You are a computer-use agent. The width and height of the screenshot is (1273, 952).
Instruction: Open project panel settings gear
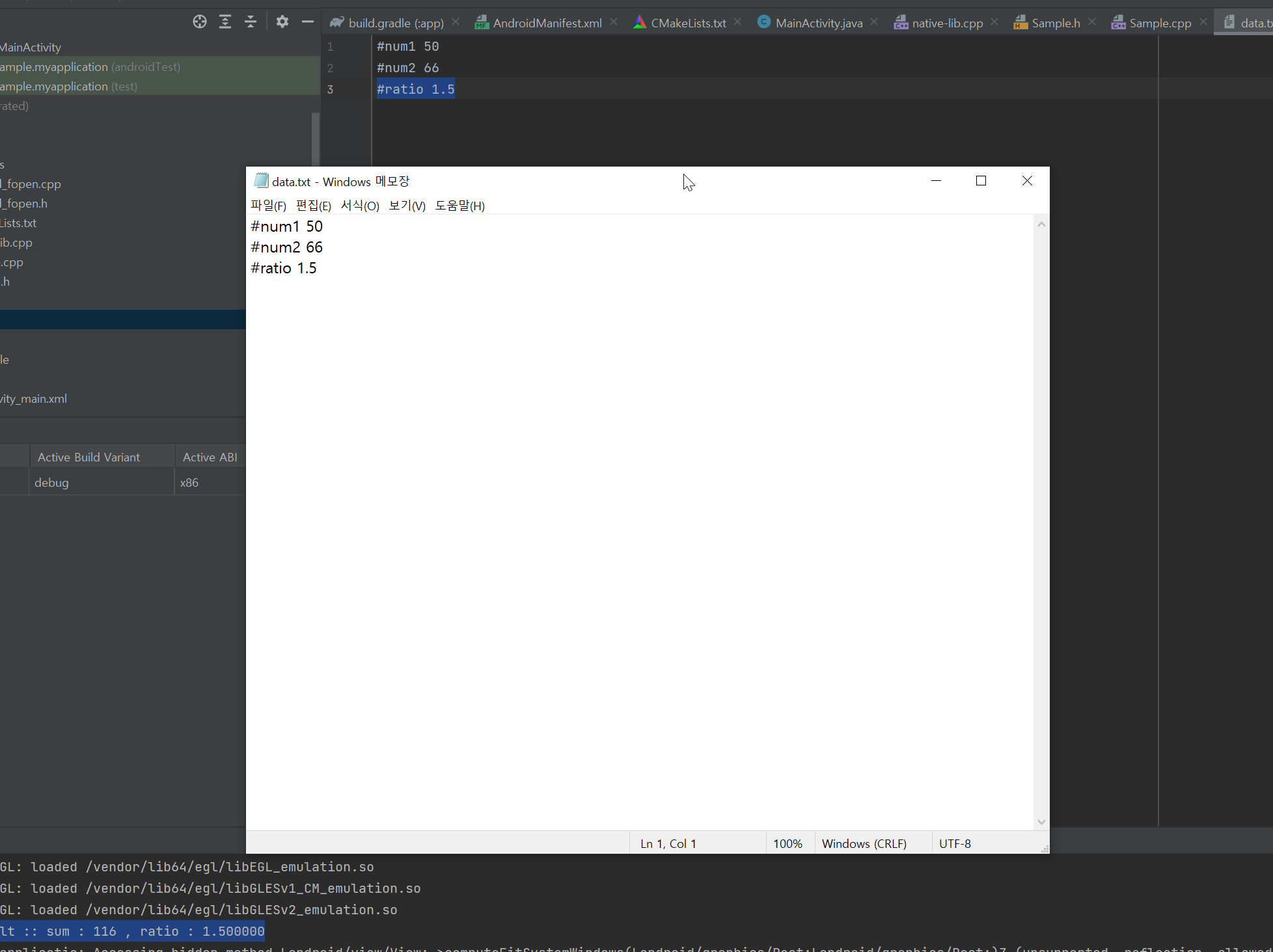[x=282, y=22]
